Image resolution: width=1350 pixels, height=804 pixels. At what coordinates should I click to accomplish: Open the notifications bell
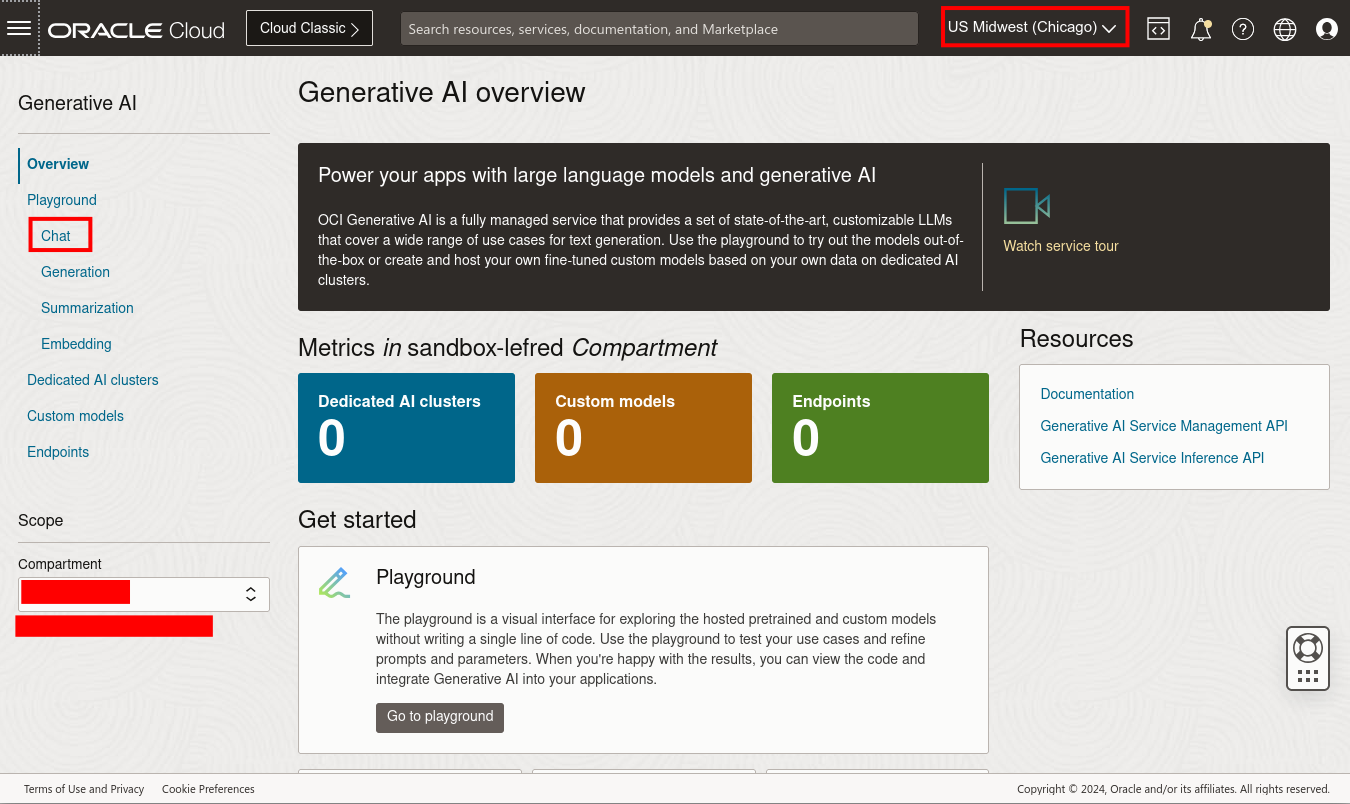coord(1200,28)
